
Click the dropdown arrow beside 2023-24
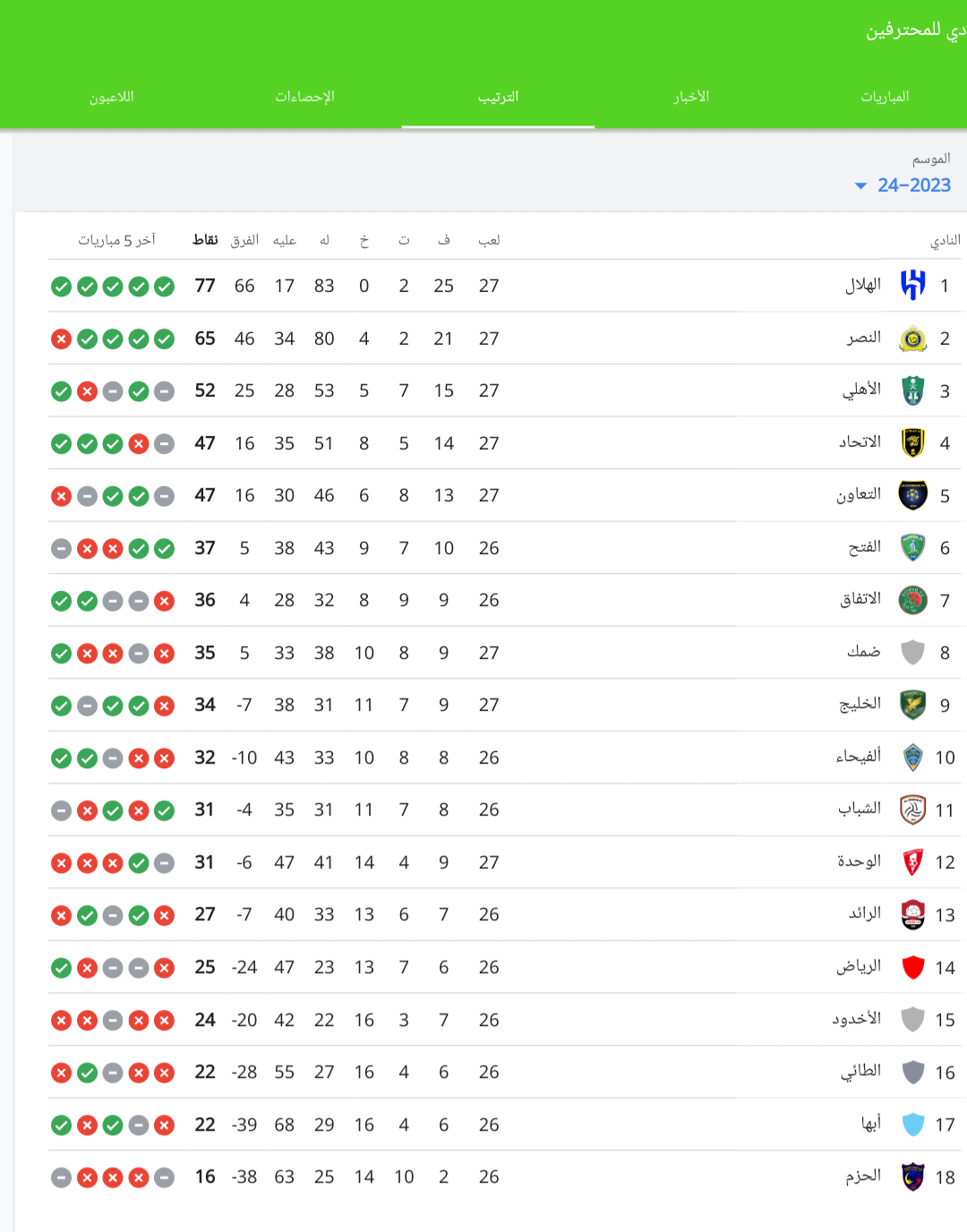860,186
